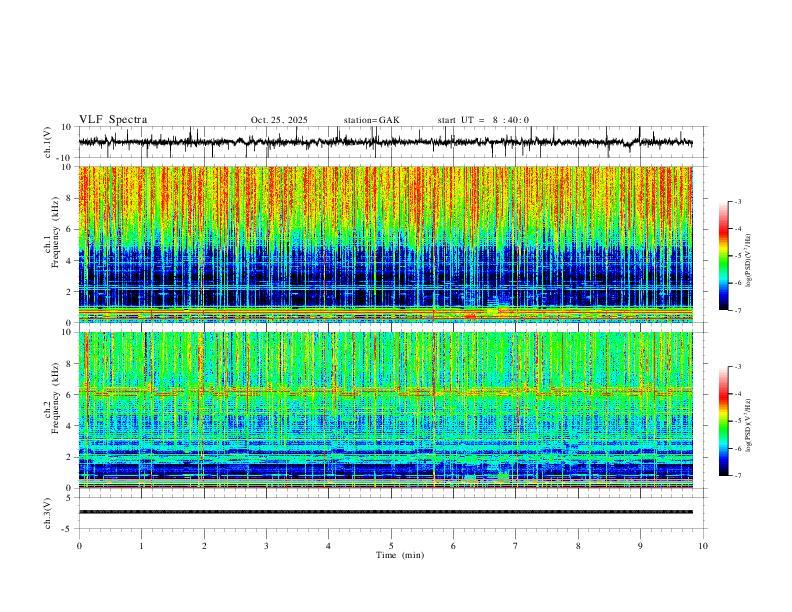This screenshot has height=612, width=792.
Task: Click the ch.3 voltage trace line
Action: click(x=385, y=512)
